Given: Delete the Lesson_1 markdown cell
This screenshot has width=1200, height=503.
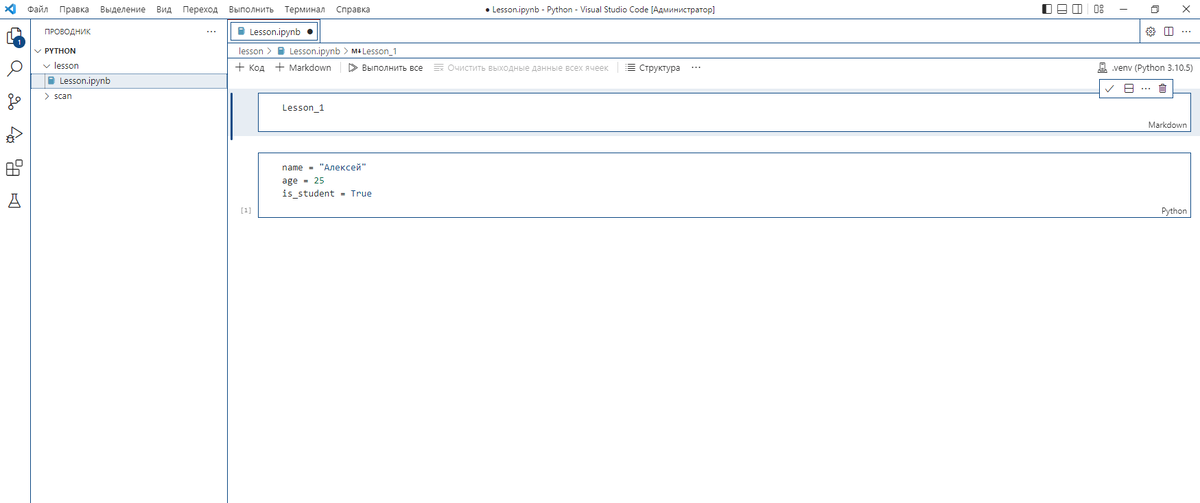Looking at the screenshot, I should [x=1162, y=89].
